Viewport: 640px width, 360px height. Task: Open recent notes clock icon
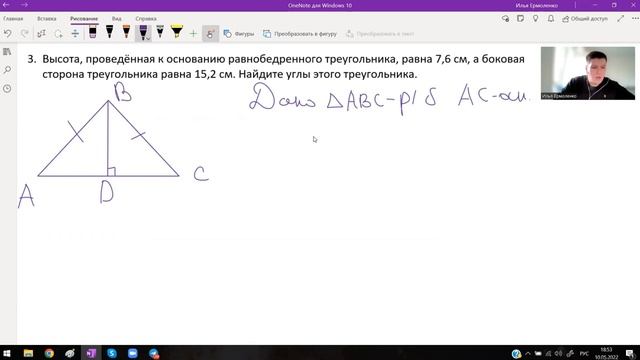click(7, 89)
